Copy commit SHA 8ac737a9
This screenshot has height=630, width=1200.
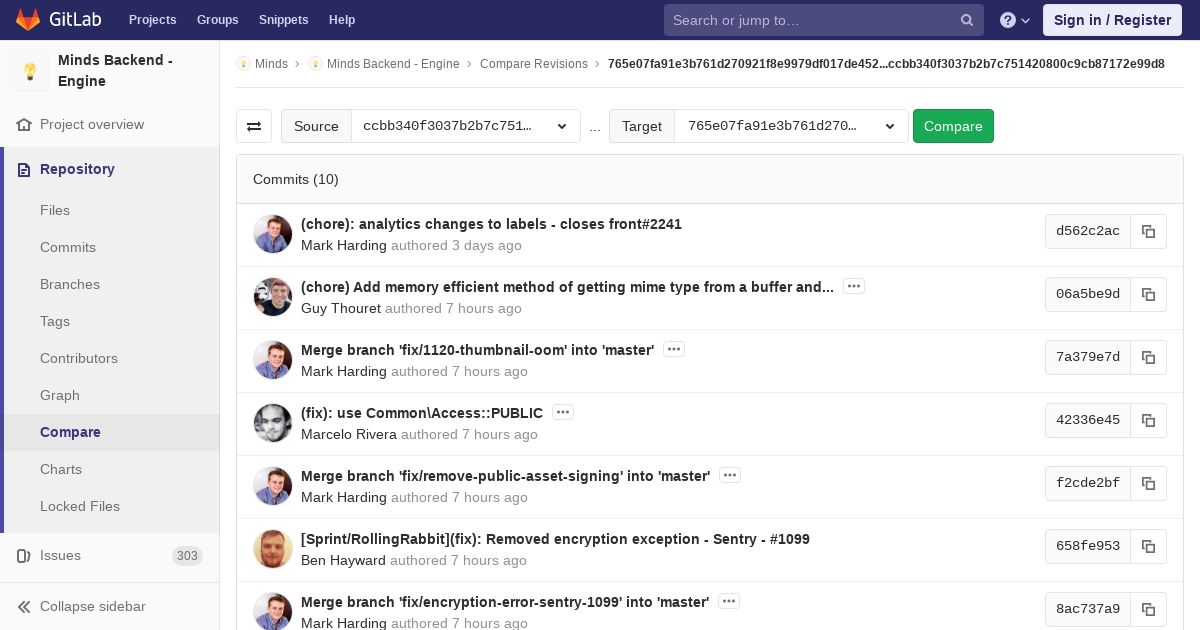[1148, 609]
